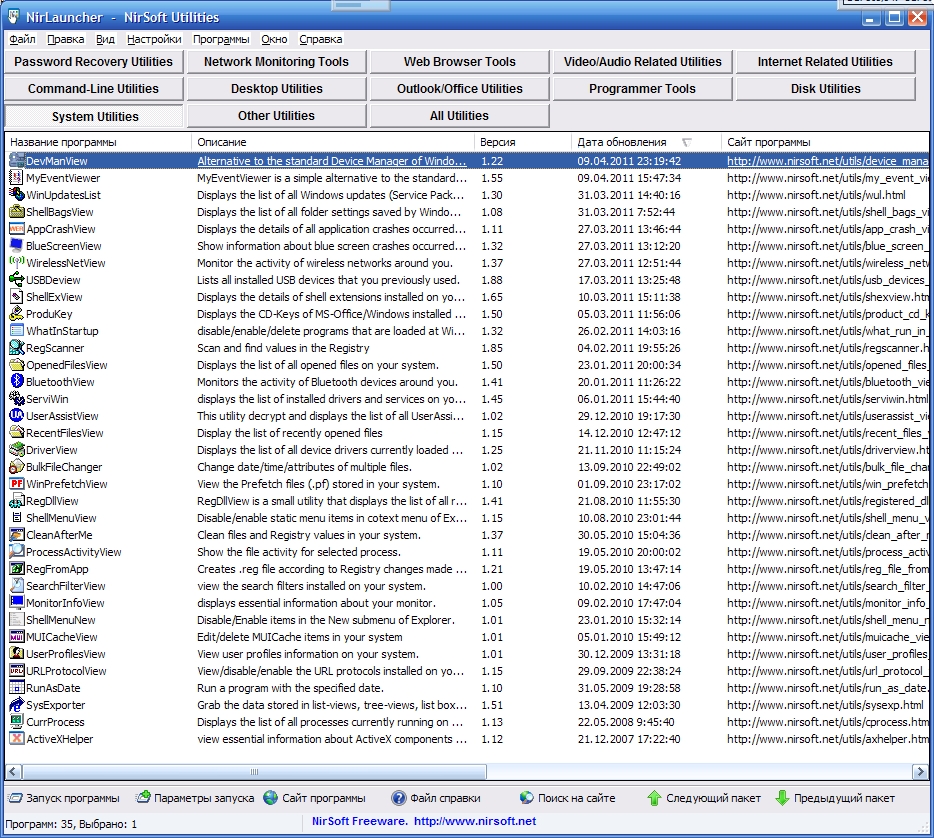Image resolution: width=934 pixels, height=838 pixels.
Task: Sort by Дата обновления column header
Action: tap(646, 142)
